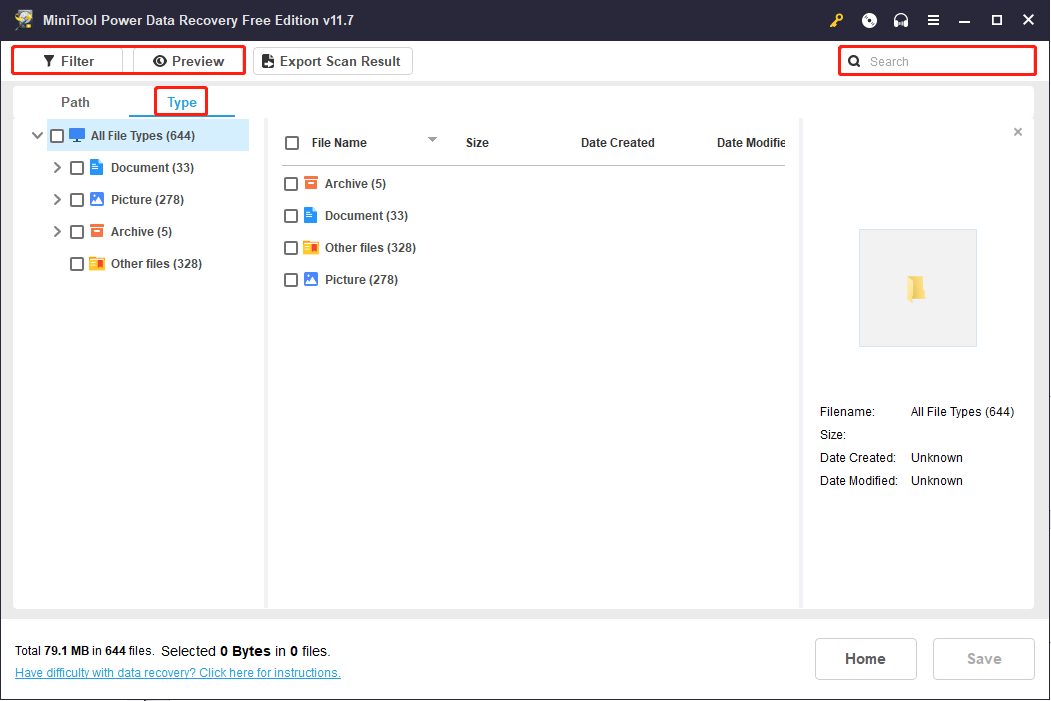Click the Document file-type icon in the tree
Viewport: 1051px width, 701px height.
[x=96, y=167]
